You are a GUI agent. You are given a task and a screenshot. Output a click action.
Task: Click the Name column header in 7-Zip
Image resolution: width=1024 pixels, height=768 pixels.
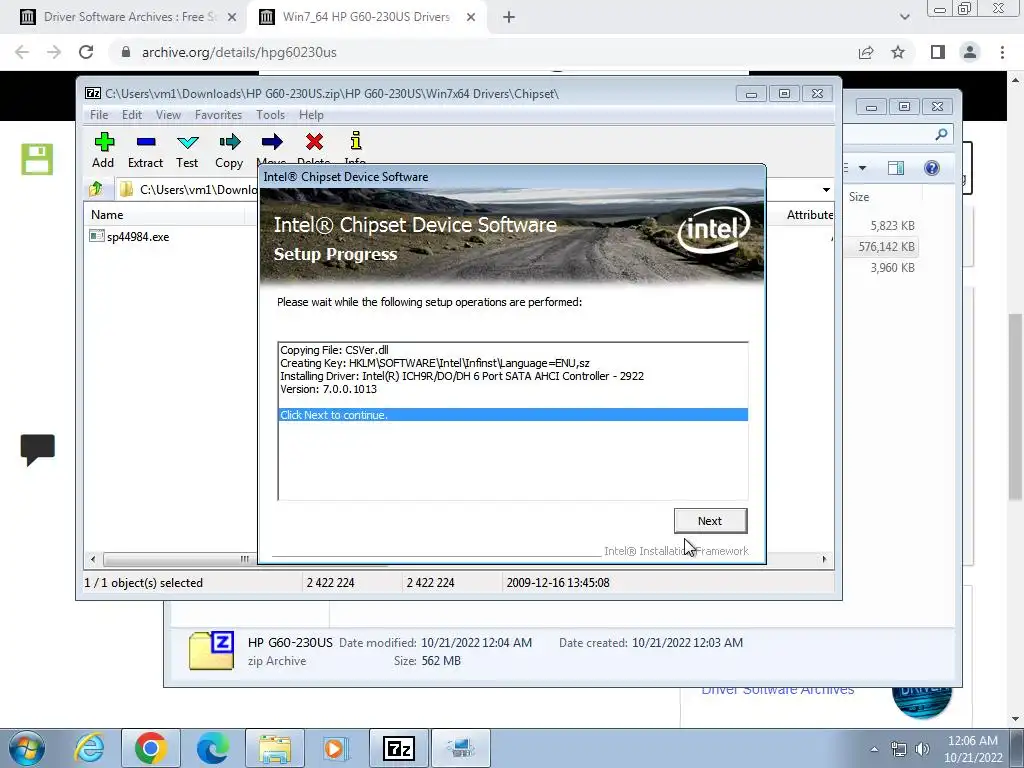(107, 215)
